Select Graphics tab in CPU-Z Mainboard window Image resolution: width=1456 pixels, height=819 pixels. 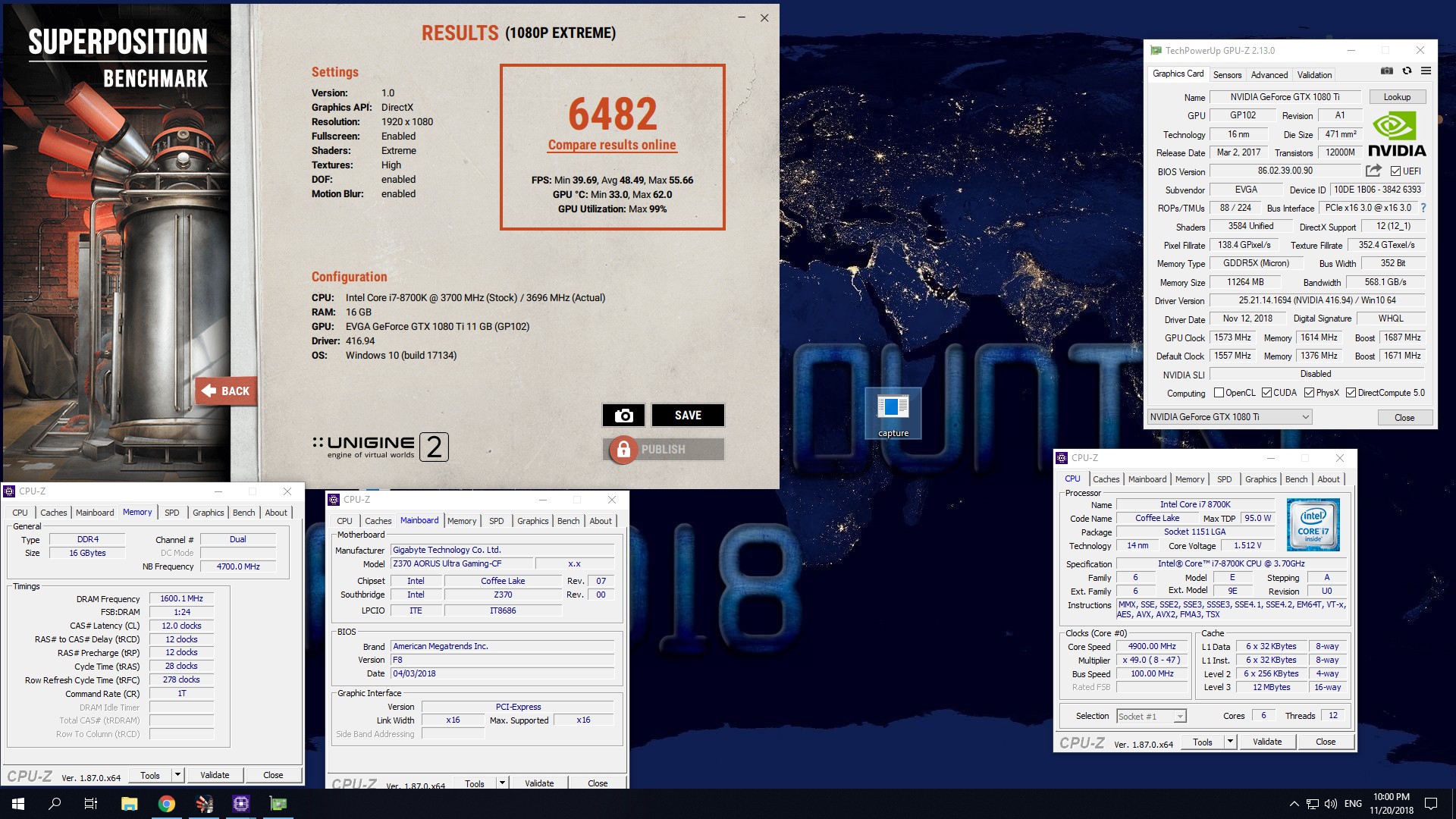coord(532,521)
